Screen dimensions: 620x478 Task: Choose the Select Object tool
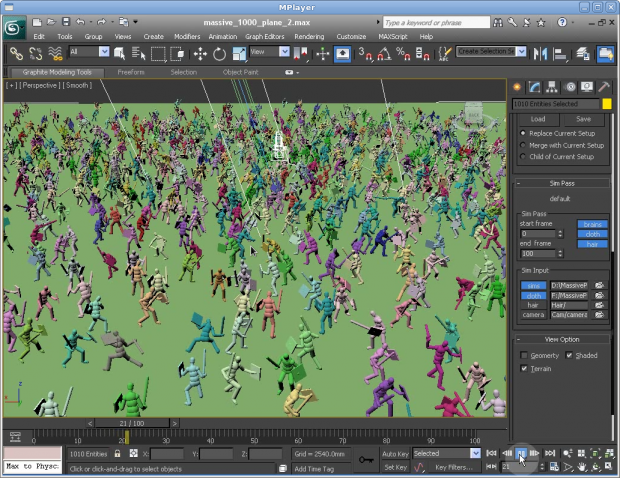[x=119, y=53]
